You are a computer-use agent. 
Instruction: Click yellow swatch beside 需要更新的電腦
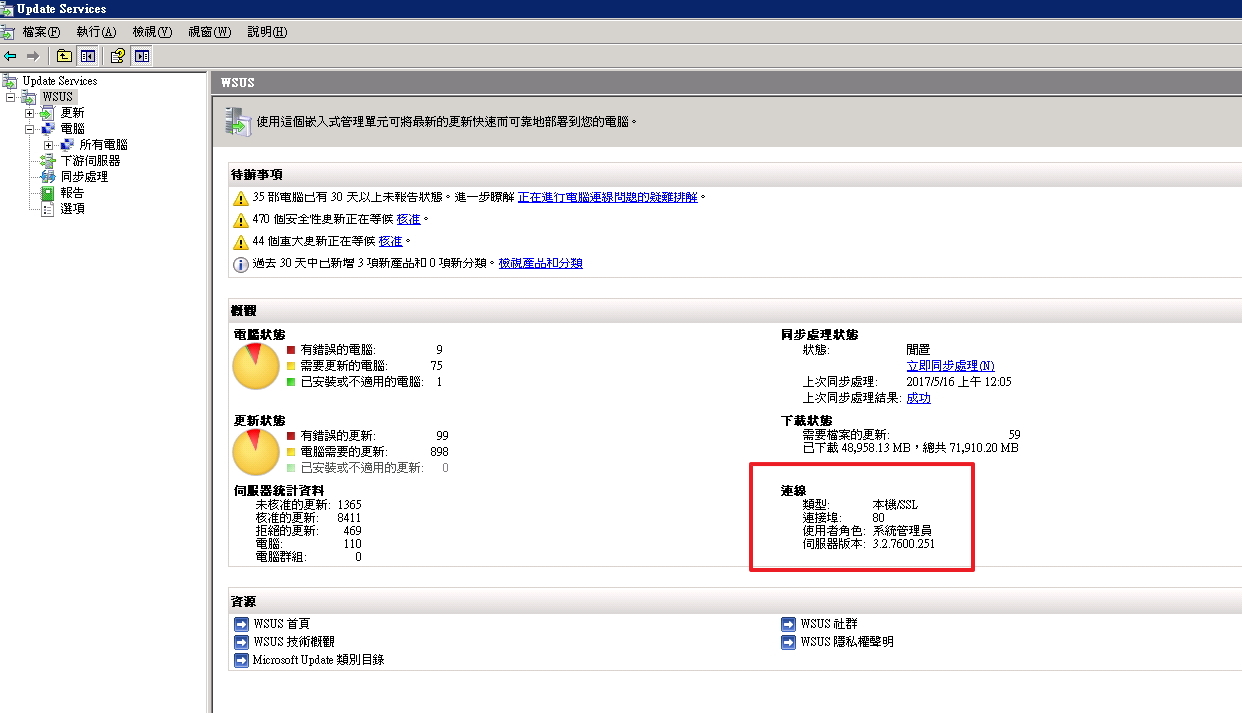point(291,366)
